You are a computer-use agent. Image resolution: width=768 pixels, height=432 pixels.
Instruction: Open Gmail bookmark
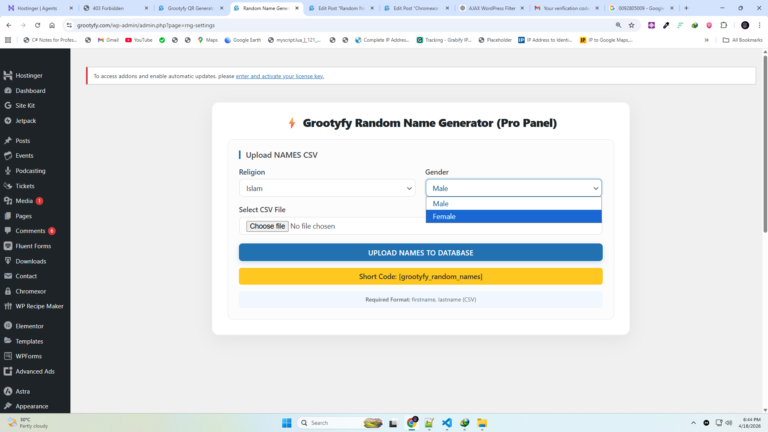108,40
